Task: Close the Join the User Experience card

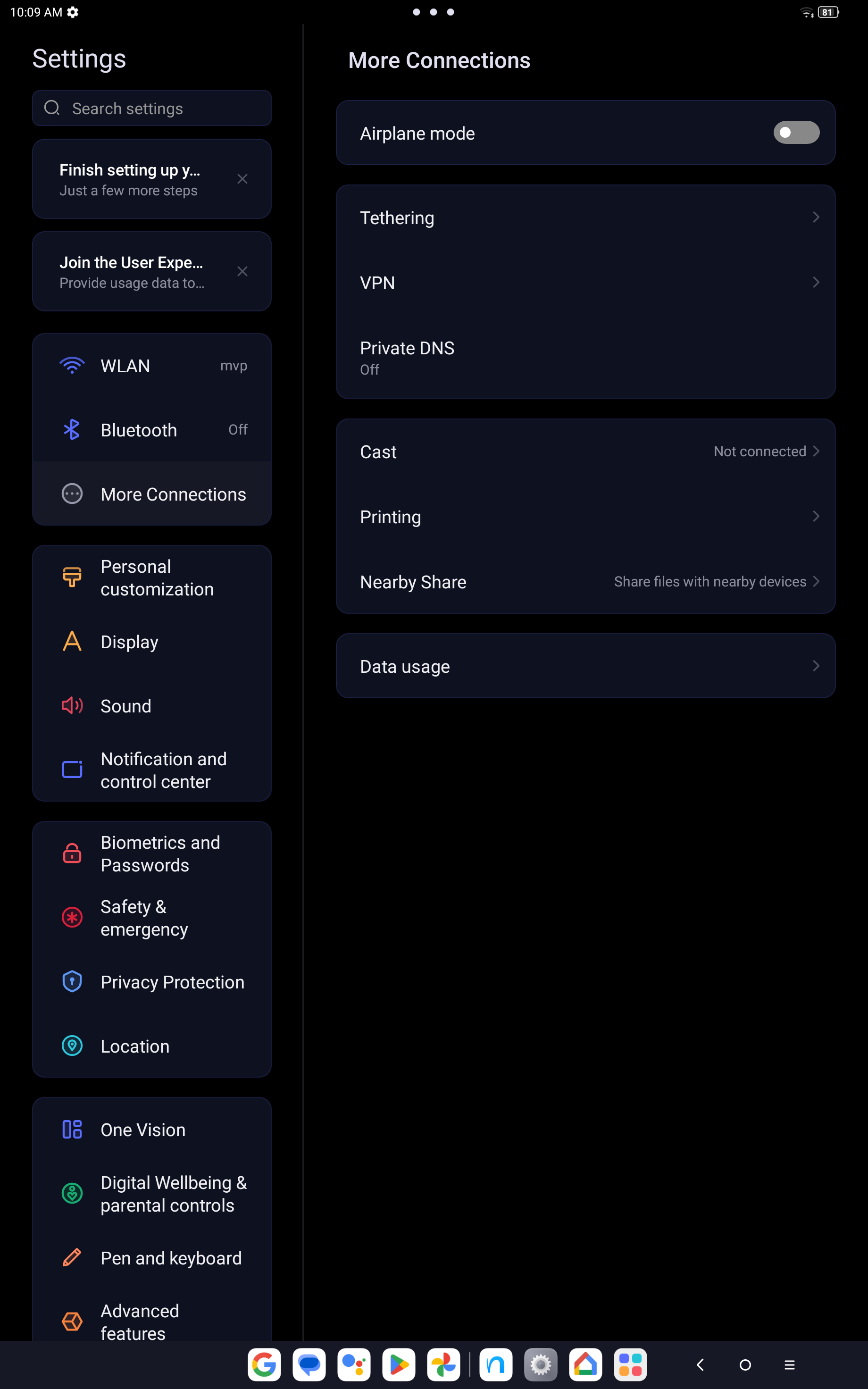Action: click(x=242, y=271)
